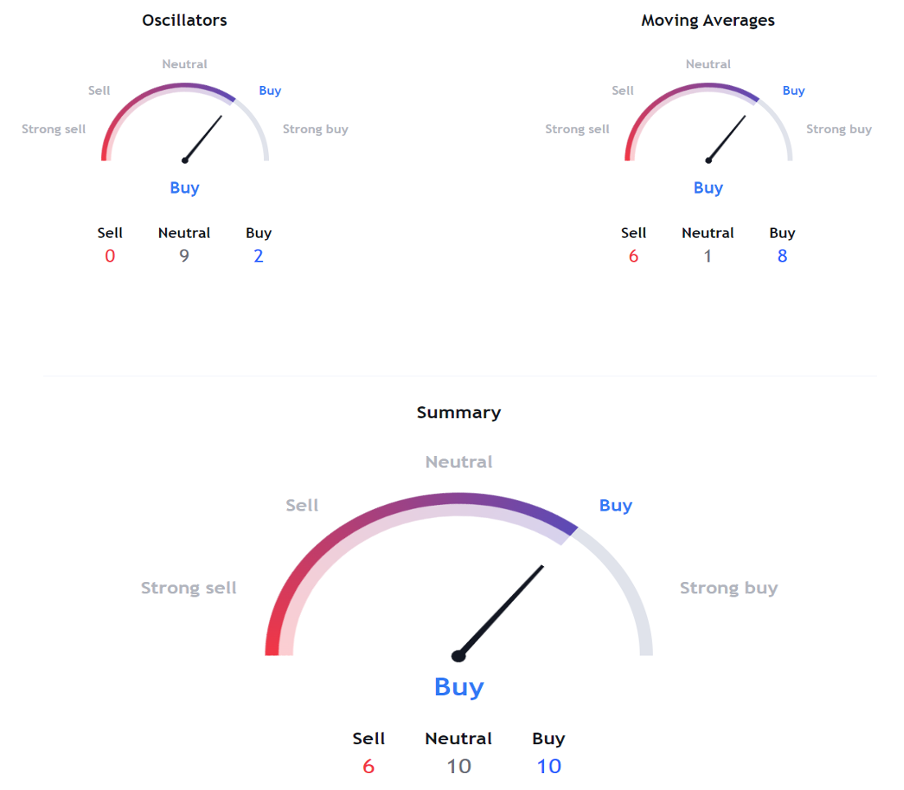The height and width of the screenshot is (790, 904).
Task: Click the blue Buy rating below Oscillators gauge
Action: tap(184, 187)
